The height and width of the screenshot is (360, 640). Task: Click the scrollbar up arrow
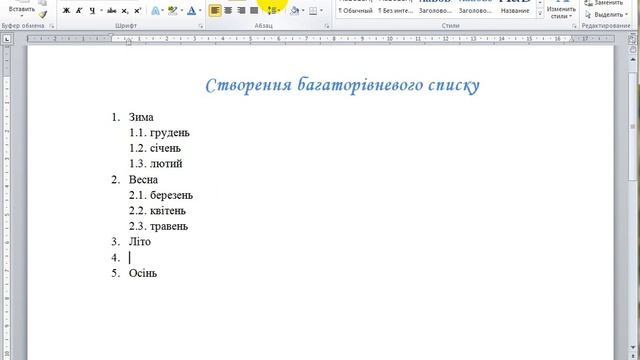633,60
